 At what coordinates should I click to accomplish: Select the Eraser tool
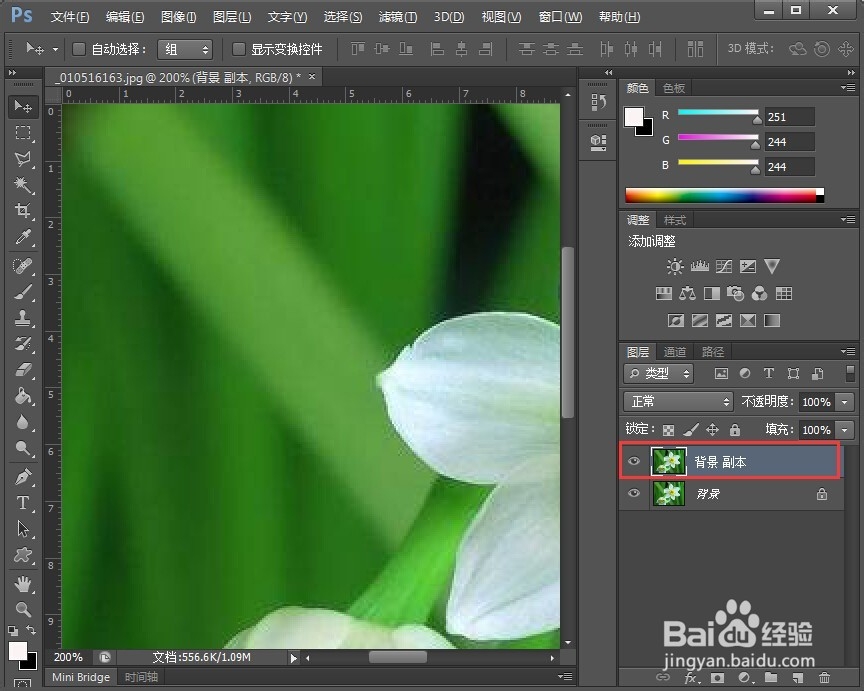point(23,370)
